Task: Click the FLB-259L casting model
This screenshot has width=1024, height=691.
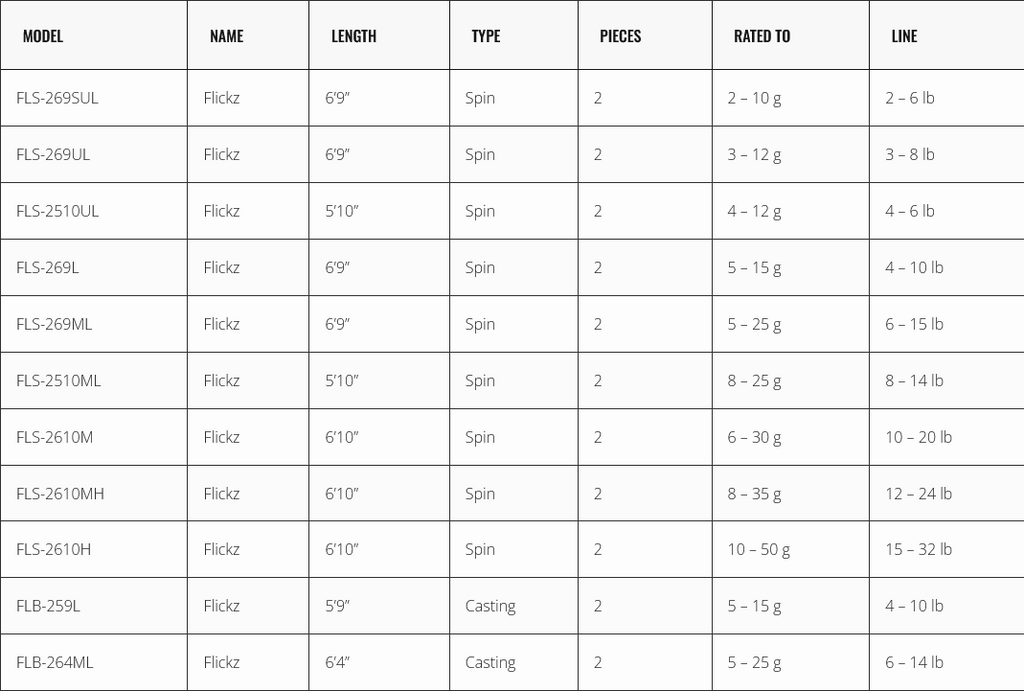Action: click(x=48, y=606)
